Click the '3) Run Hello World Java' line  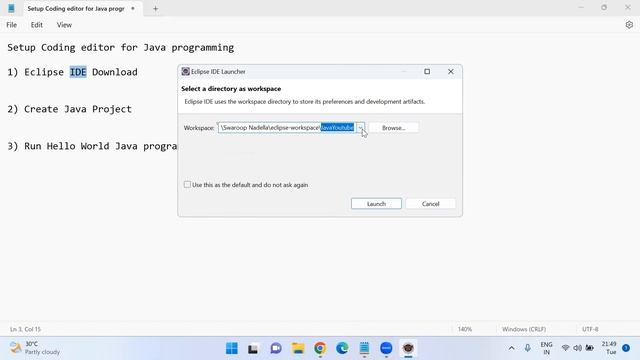(x=92, y=146)
